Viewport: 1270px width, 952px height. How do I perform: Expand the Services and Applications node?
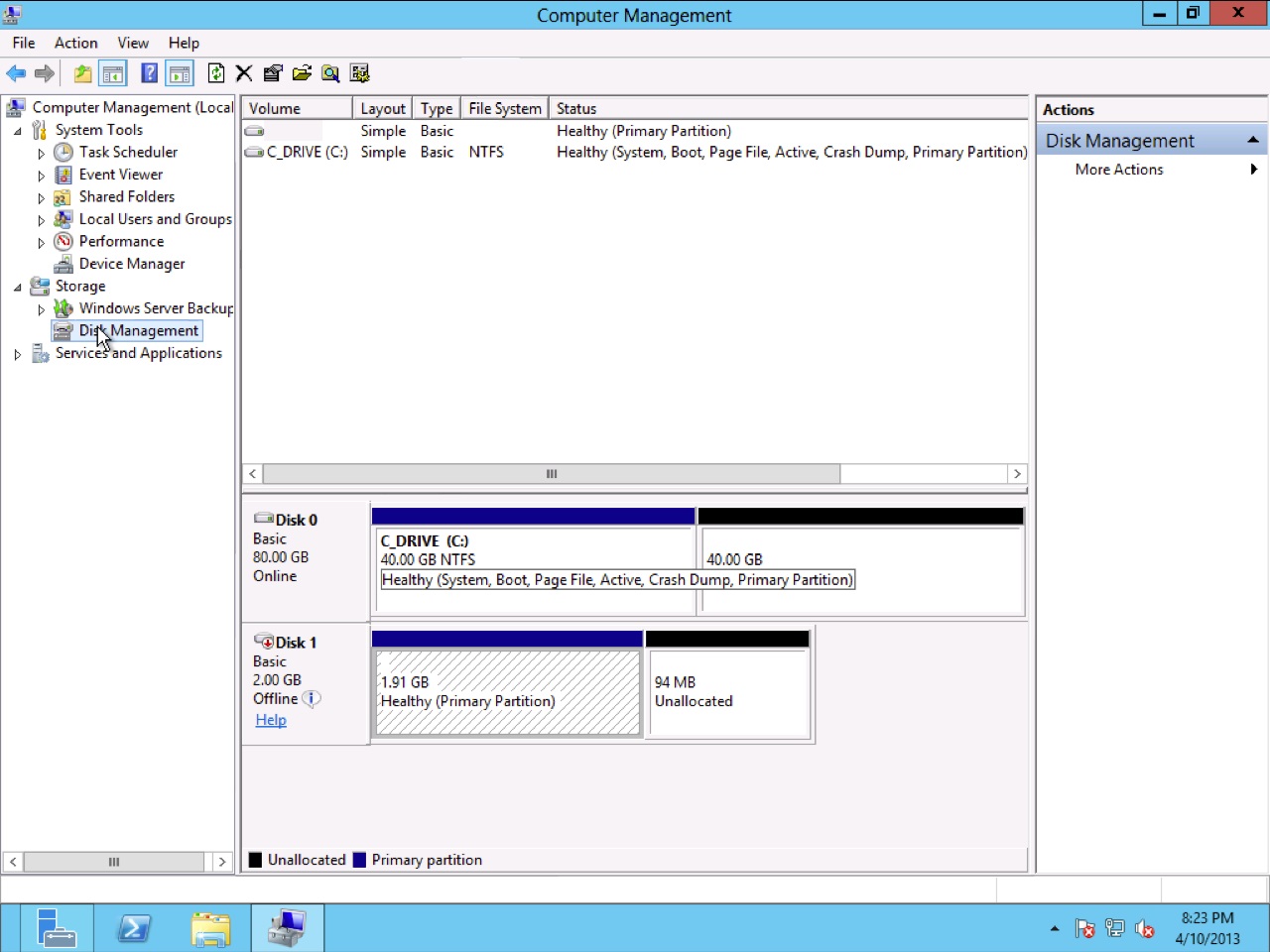coord(17,353)
